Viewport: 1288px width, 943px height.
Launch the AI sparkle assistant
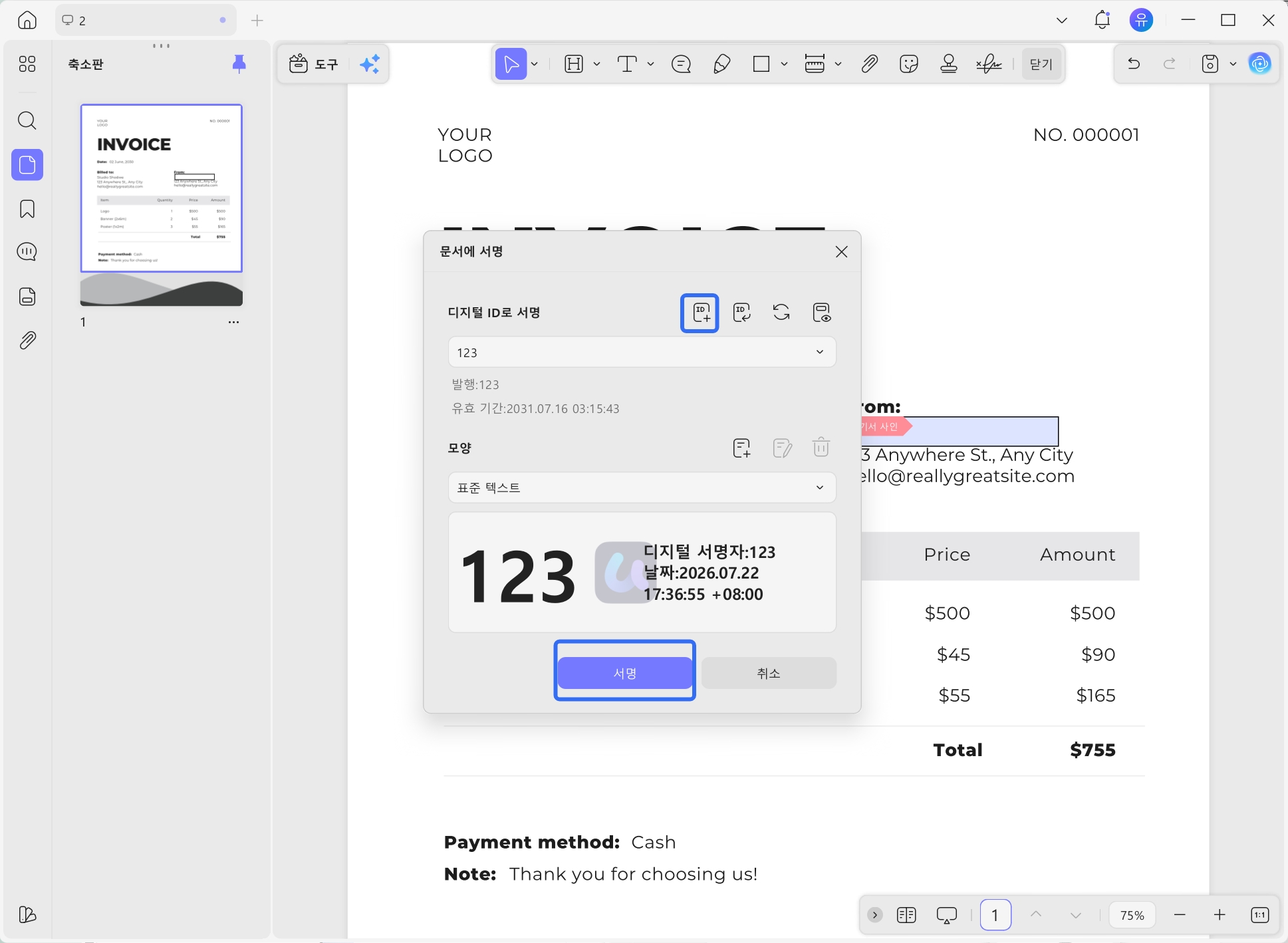click(x=370, y=64)
